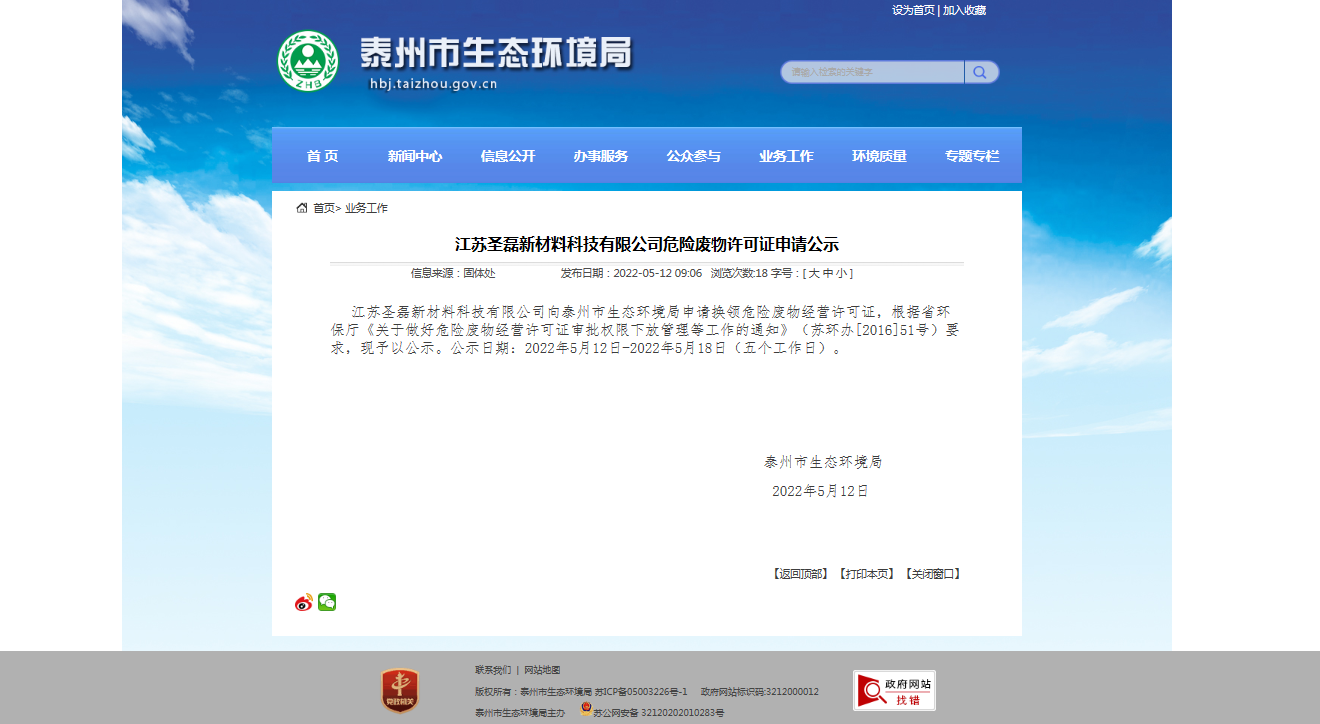Select 环境质量 in the navigation bar

coord(879,156)
